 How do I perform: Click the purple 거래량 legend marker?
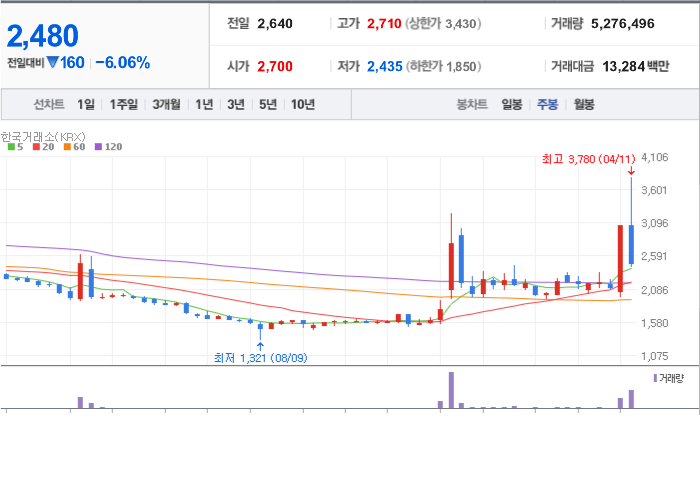[655, 378]
